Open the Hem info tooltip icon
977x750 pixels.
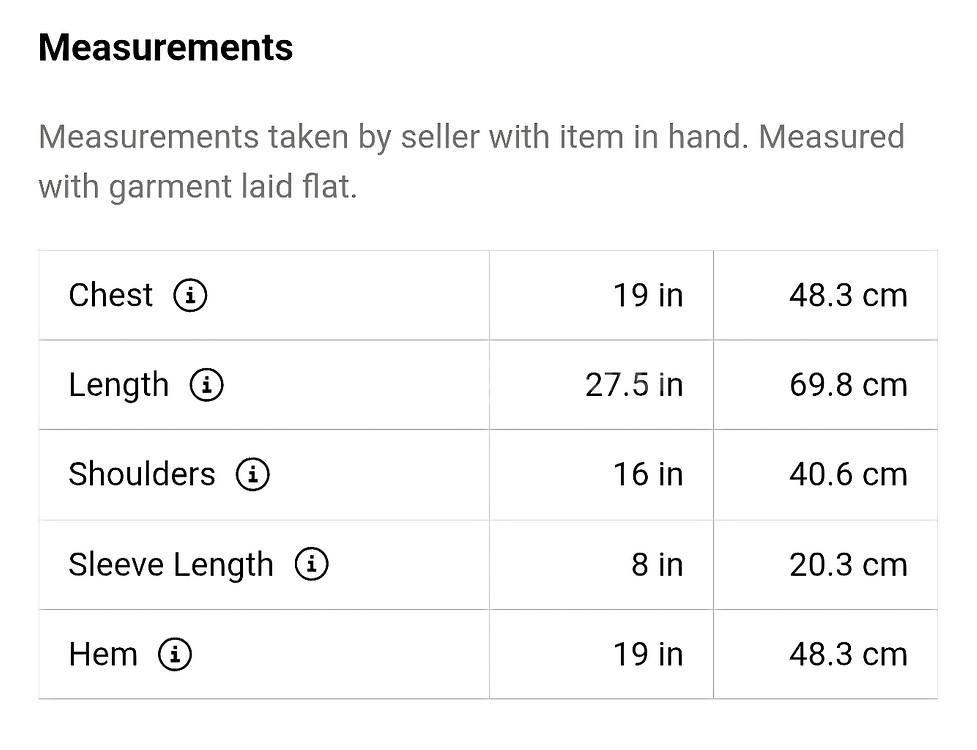coord(175,654)
